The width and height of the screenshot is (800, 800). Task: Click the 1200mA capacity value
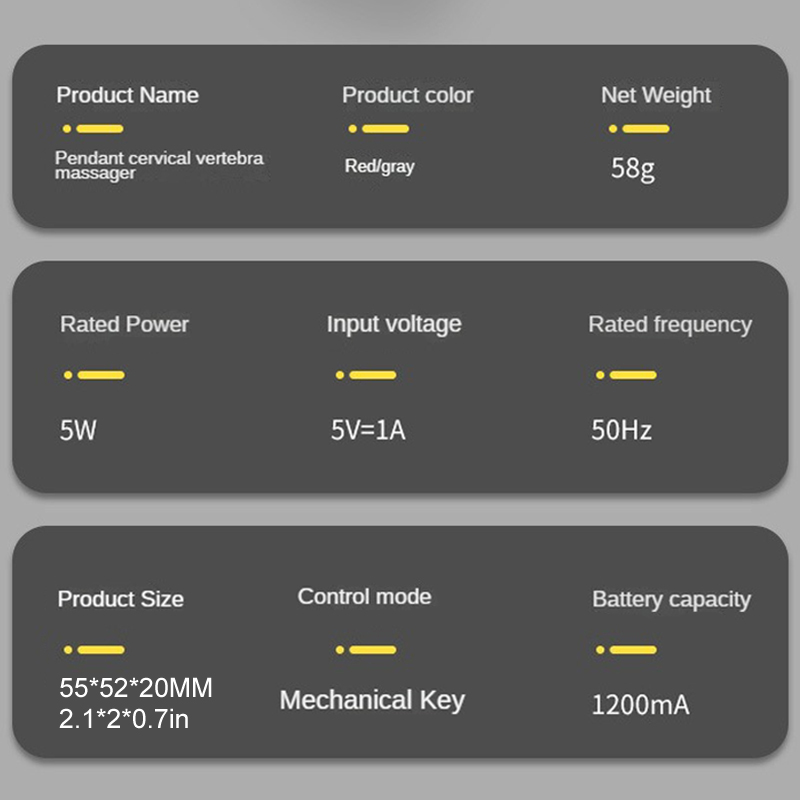pos(640,705)
